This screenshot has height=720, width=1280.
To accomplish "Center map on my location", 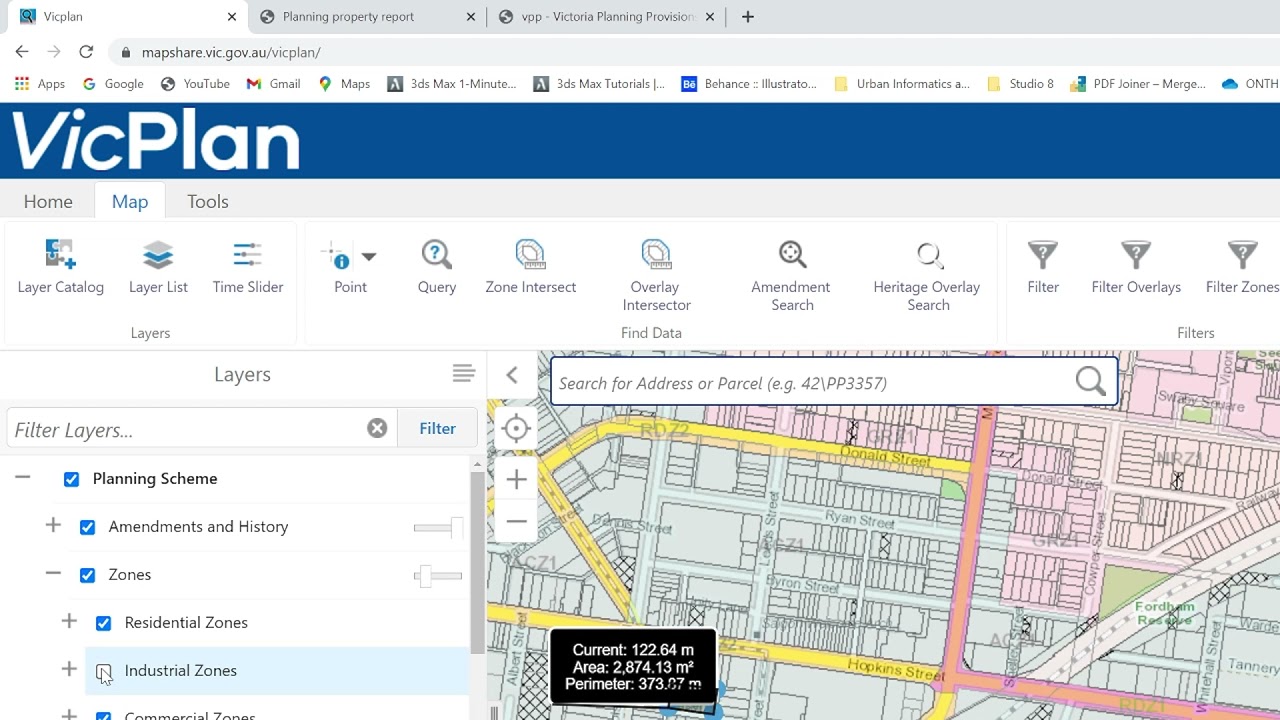I will (x=516, y=429).
